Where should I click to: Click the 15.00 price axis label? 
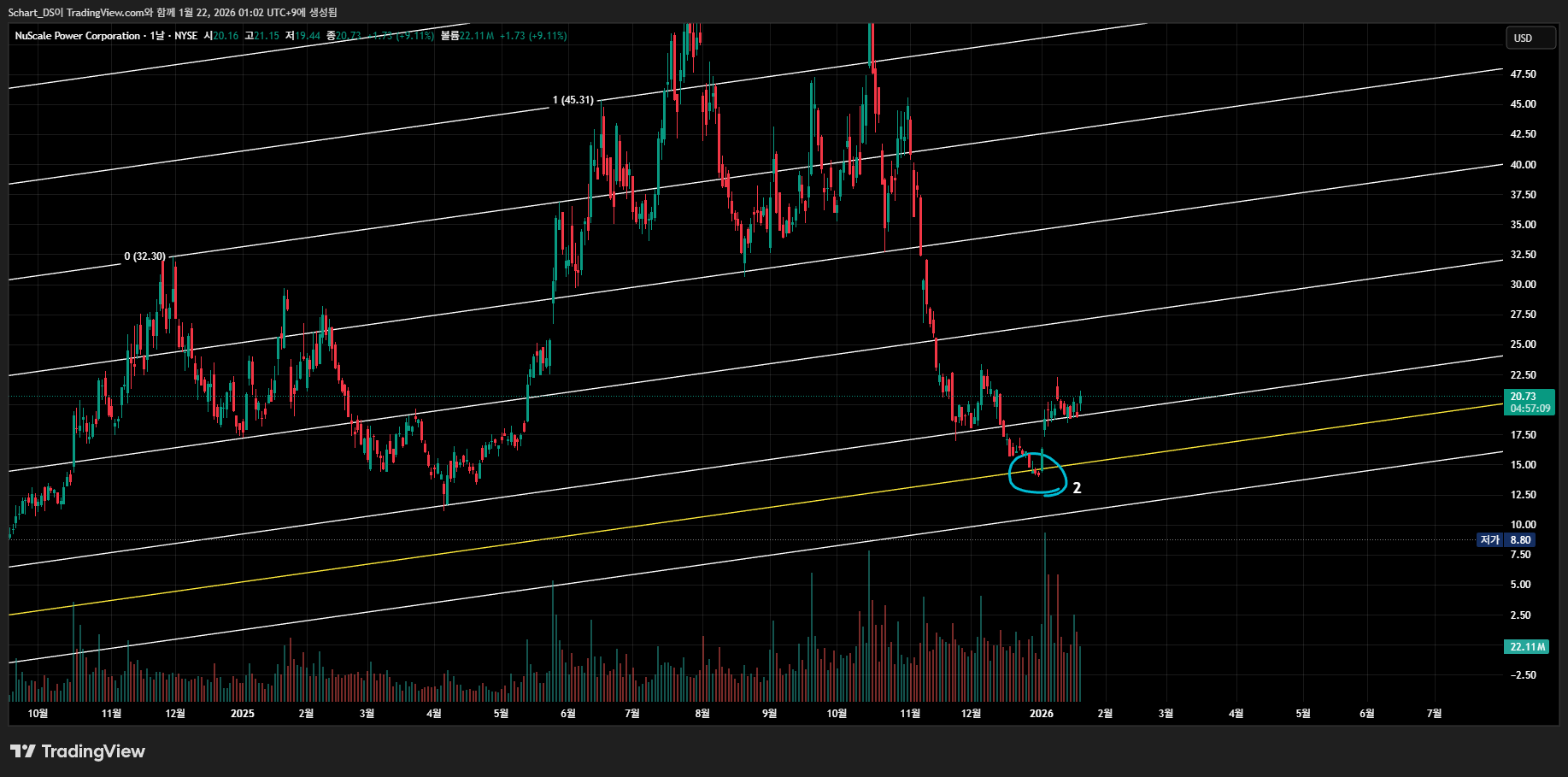coord(1523,465)
